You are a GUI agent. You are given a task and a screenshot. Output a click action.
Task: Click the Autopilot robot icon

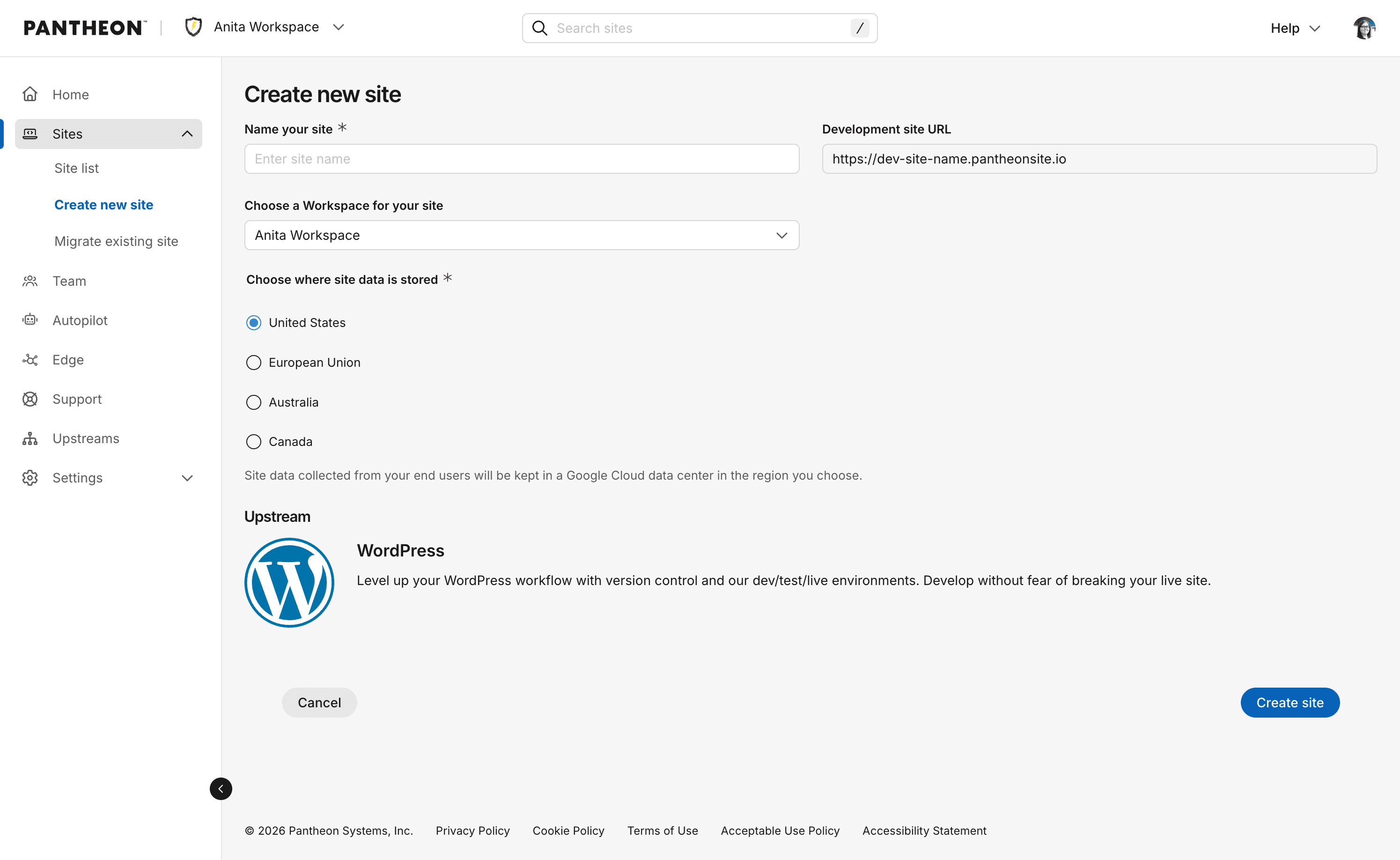(30, 320)
